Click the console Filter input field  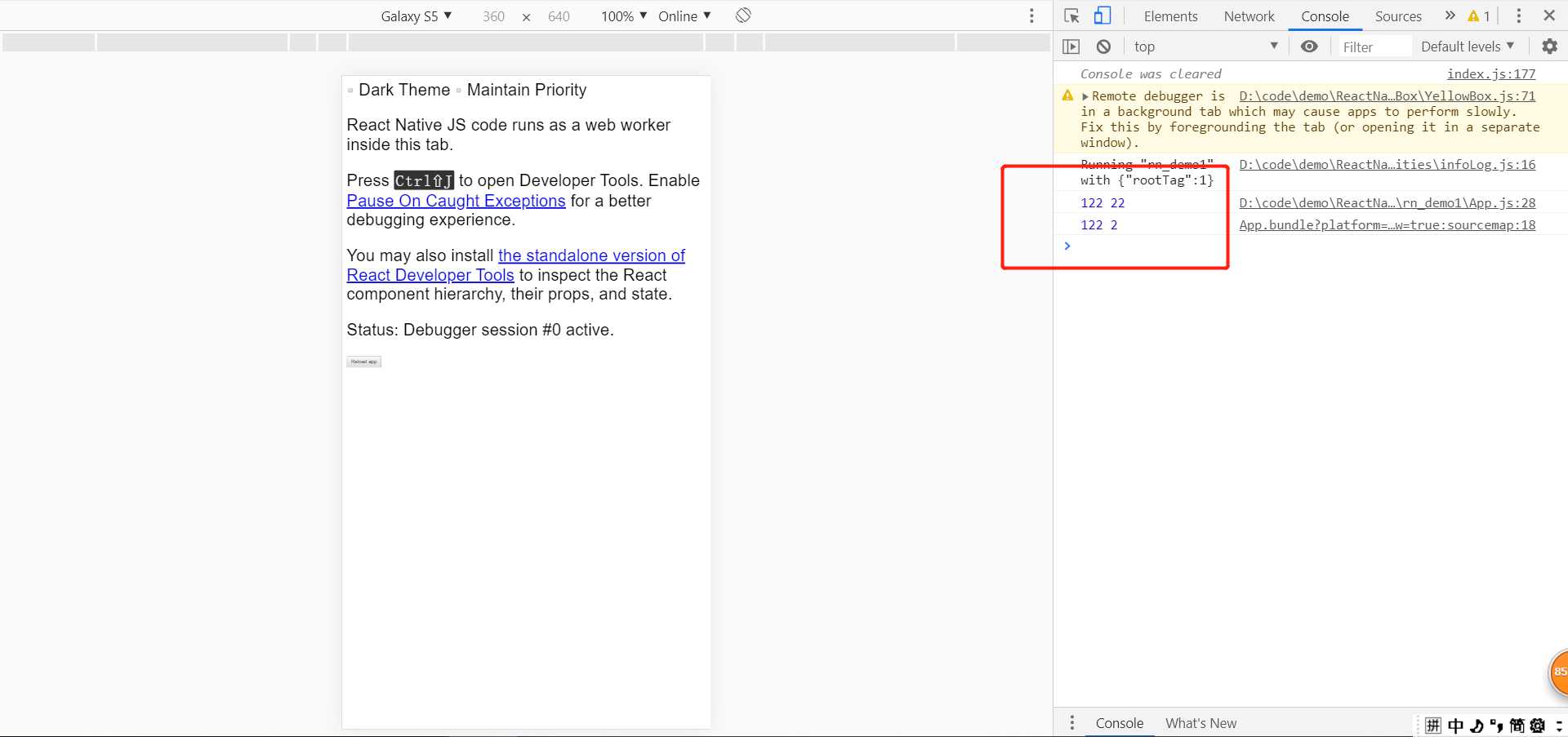pos(1374,47)
